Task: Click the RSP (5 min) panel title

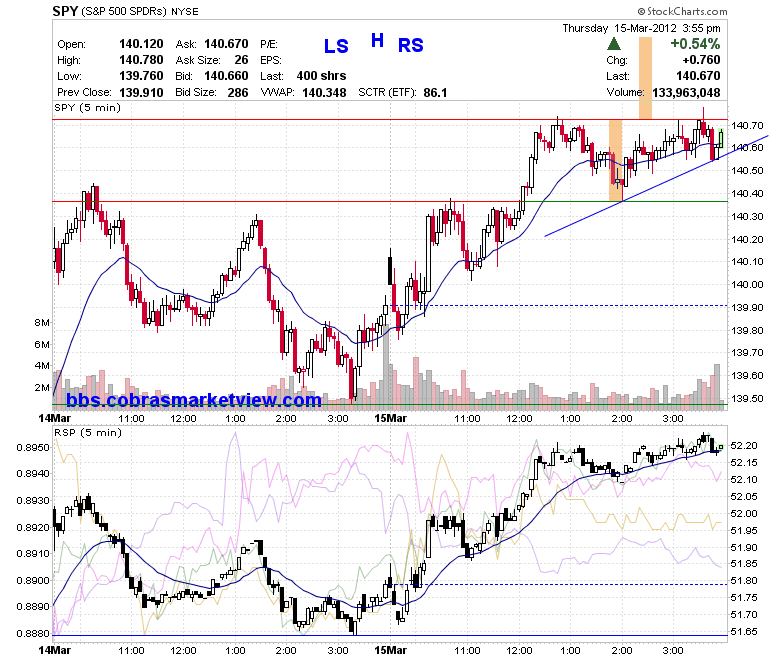Action: point(88,433)
